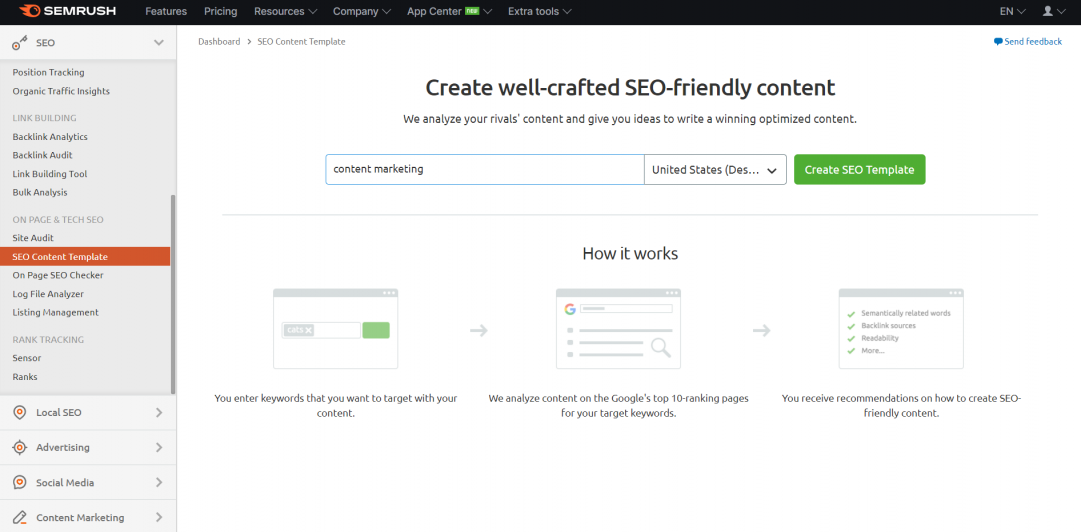The height and width of the screenshot is (532, 1081).
Task: Click the recommendations checklist illustration
Action: [x=901, y=329]
